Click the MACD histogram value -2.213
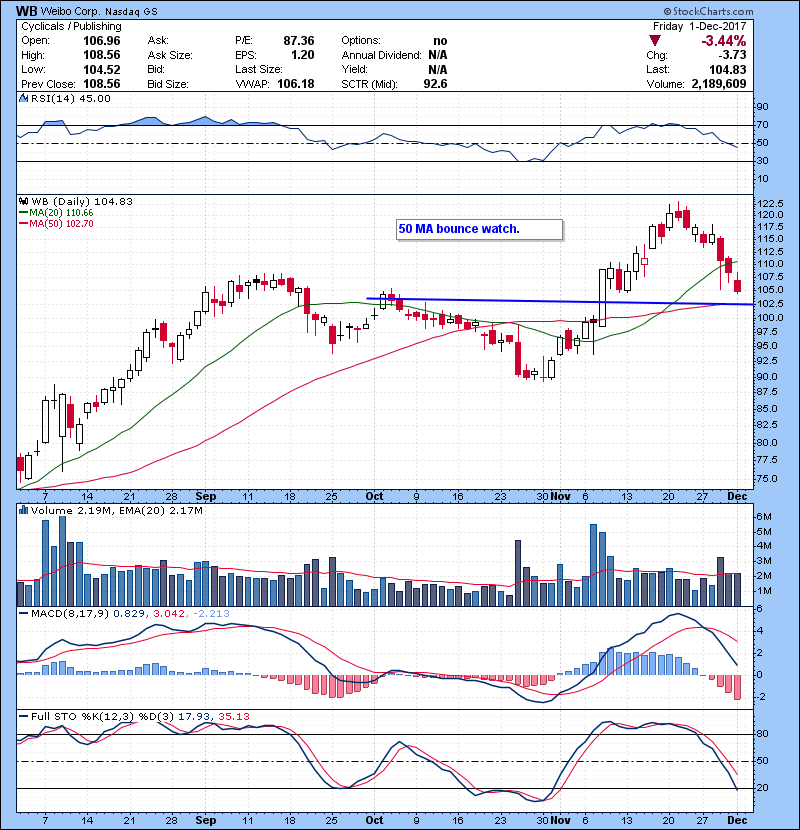The image size is (800, 830). 211,614
